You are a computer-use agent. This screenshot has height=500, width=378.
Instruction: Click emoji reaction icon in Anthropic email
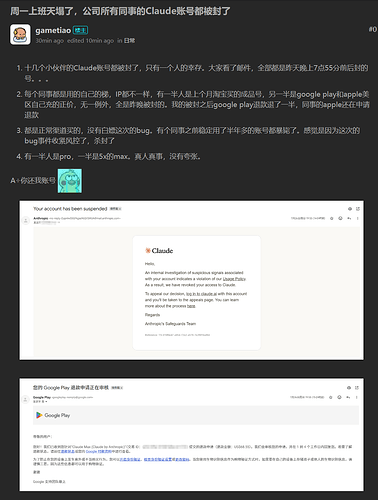pyautogui.click(x=340, y=218)
